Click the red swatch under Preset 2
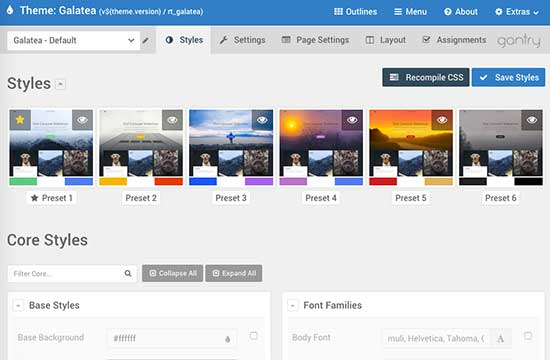Screen dimensions: 550x360 click(x=169, y=181)
